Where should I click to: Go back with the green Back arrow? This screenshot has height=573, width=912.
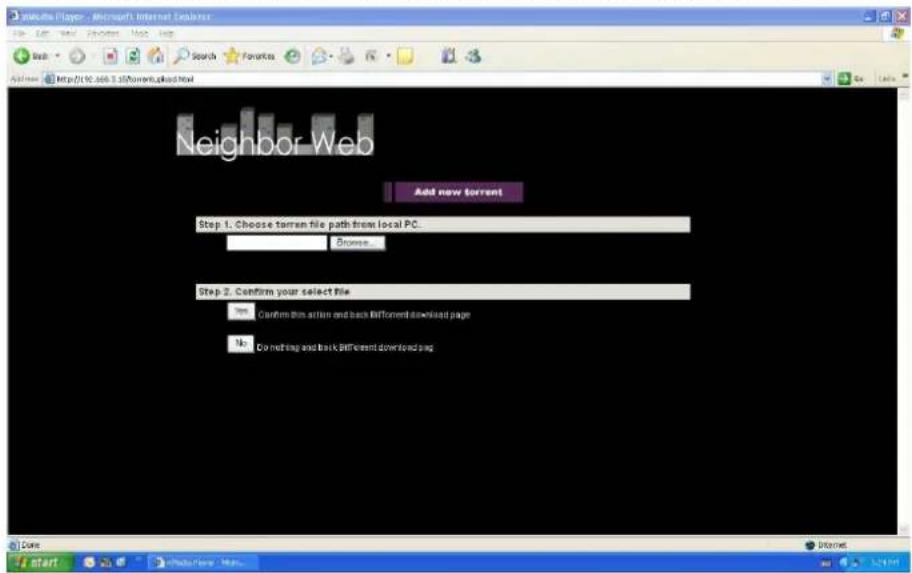tap(30, 56)
